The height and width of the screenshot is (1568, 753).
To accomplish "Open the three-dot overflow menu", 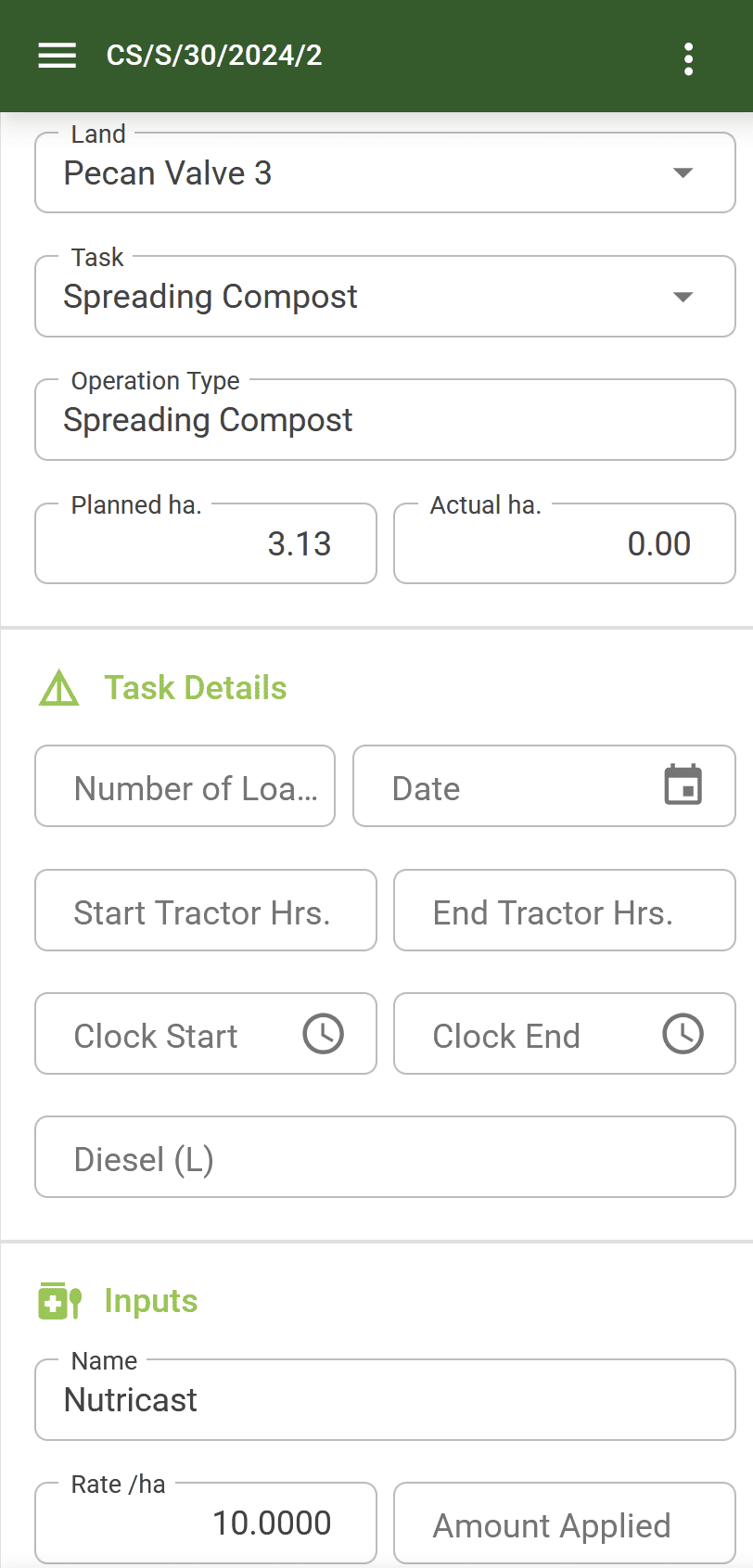I will (688, 58).
